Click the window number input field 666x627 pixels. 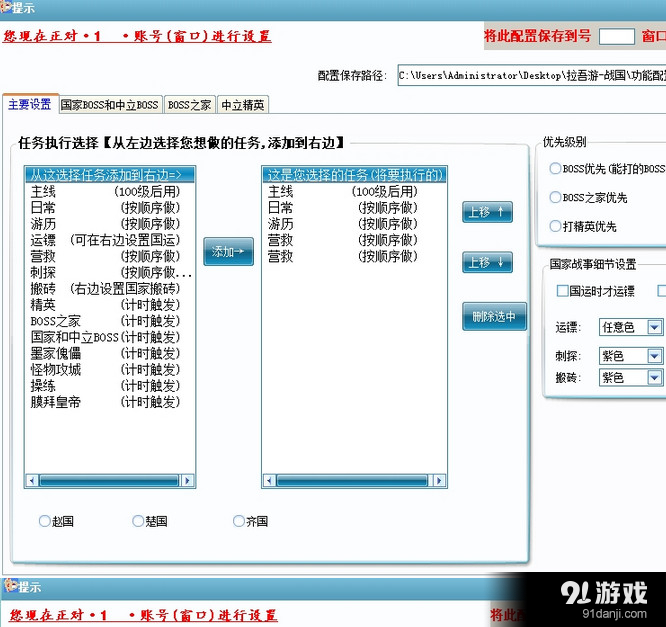pyautogui.click(x=617, y=37)
